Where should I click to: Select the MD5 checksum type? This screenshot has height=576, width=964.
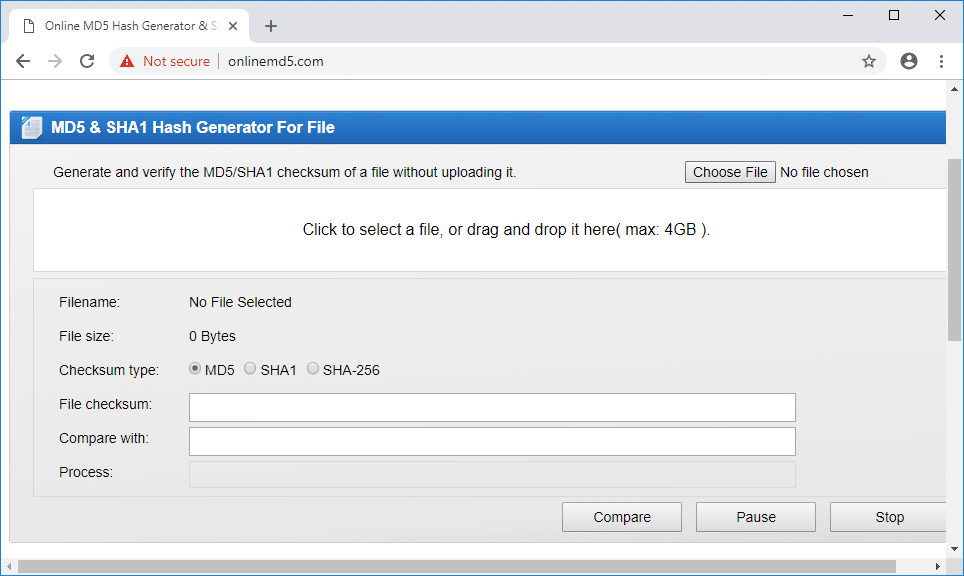[195, 369]
